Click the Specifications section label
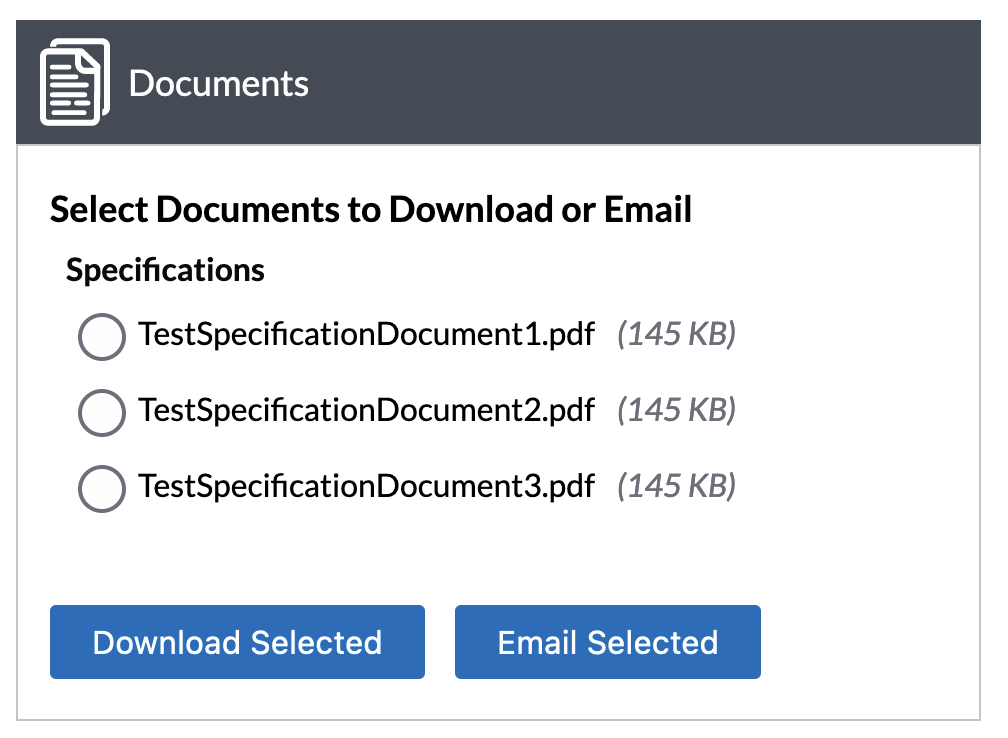 coord(165,270)
